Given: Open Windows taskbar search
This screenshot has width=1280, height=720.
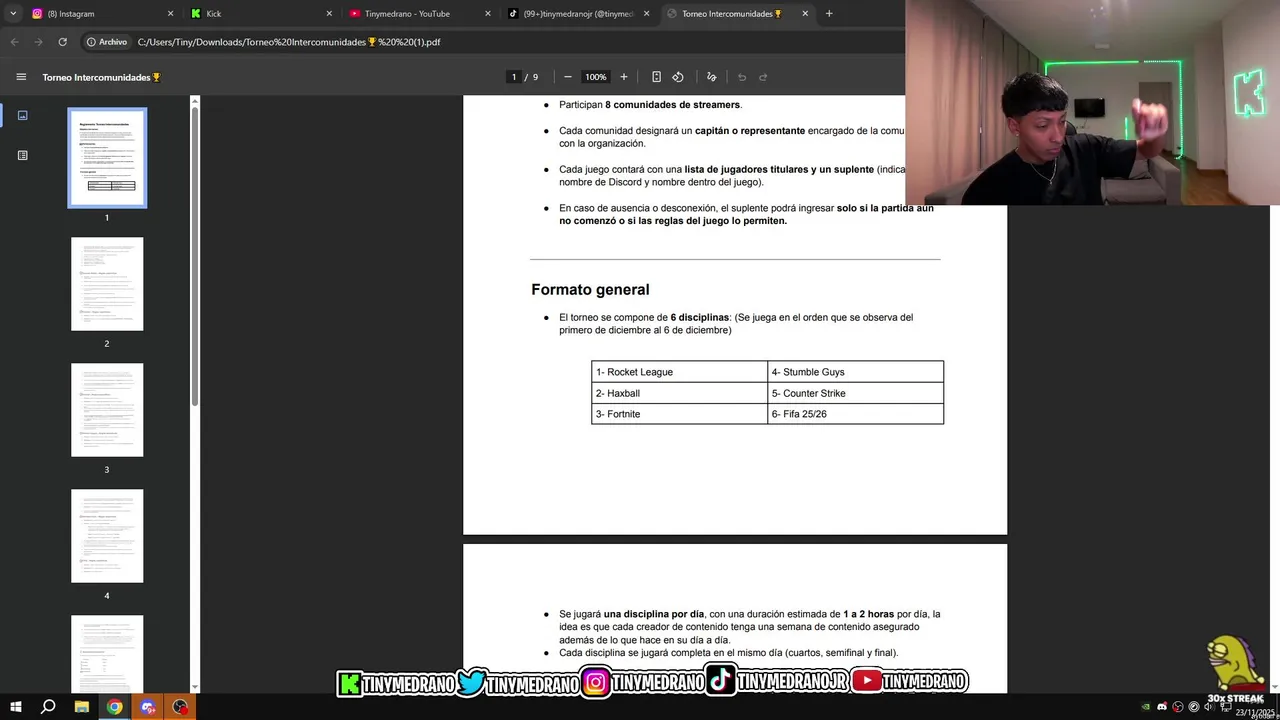Looking at the screenshot, I should pyautogui.click(x=47, y=707).
